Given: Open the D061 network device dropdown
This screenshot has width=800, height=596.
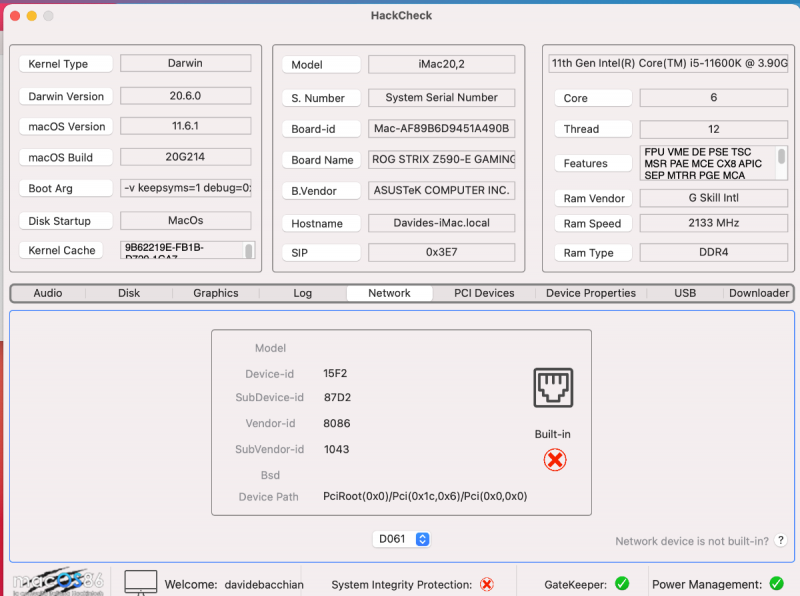Looking at the screenshot, I should point(402,539).
